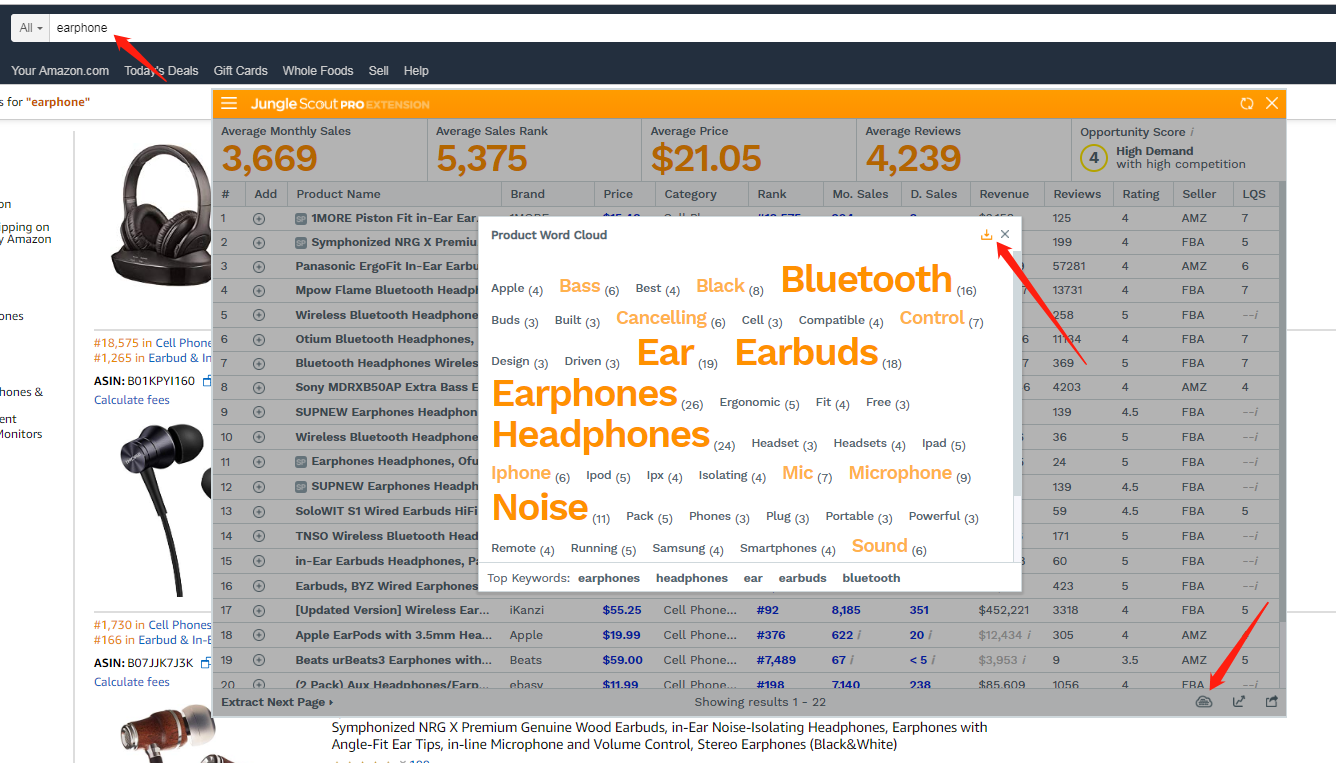Open Calculate fees link under ASIN B01KPYI160
Image resolution: width=1336 pixels, height=763 pixels.
pyautogui.click(x=132, y=400)
